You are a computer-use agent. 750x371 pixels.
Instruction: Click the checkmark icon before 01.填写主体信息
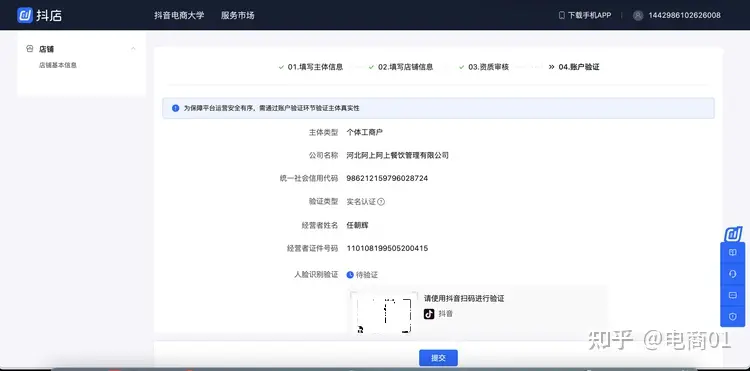point(281,67)
